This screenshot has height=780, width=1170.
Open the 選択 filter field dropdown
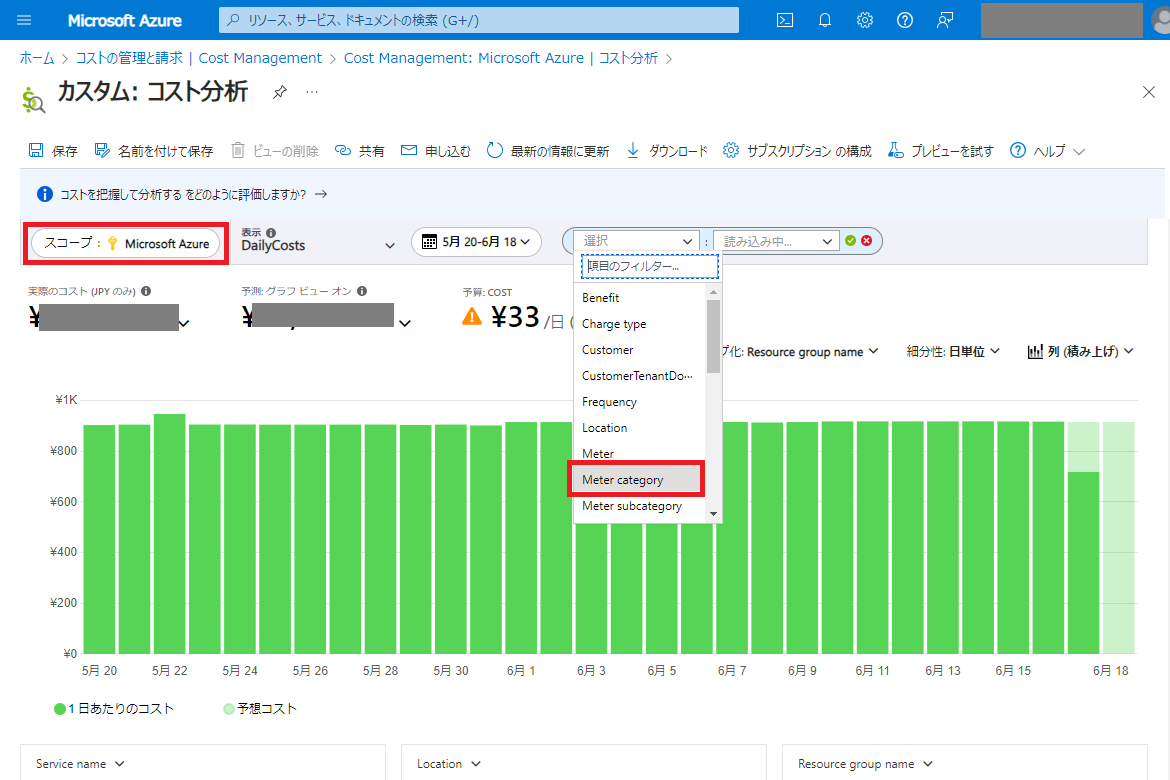(x=636, y=241)
